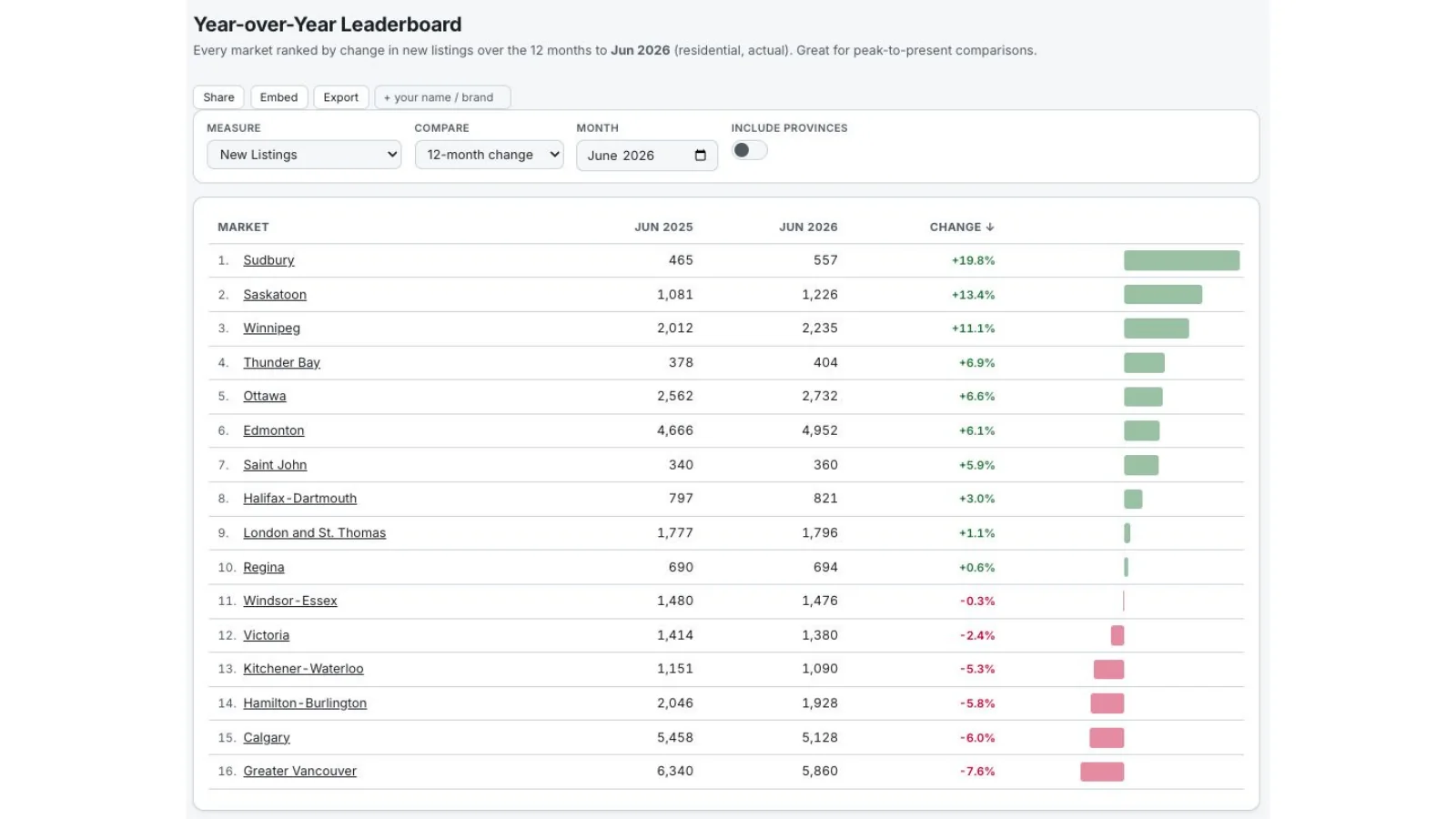Click the '+ your name / brand' field
The image size is (1456, 819).
pyautogui.click(x=442, y=97)
